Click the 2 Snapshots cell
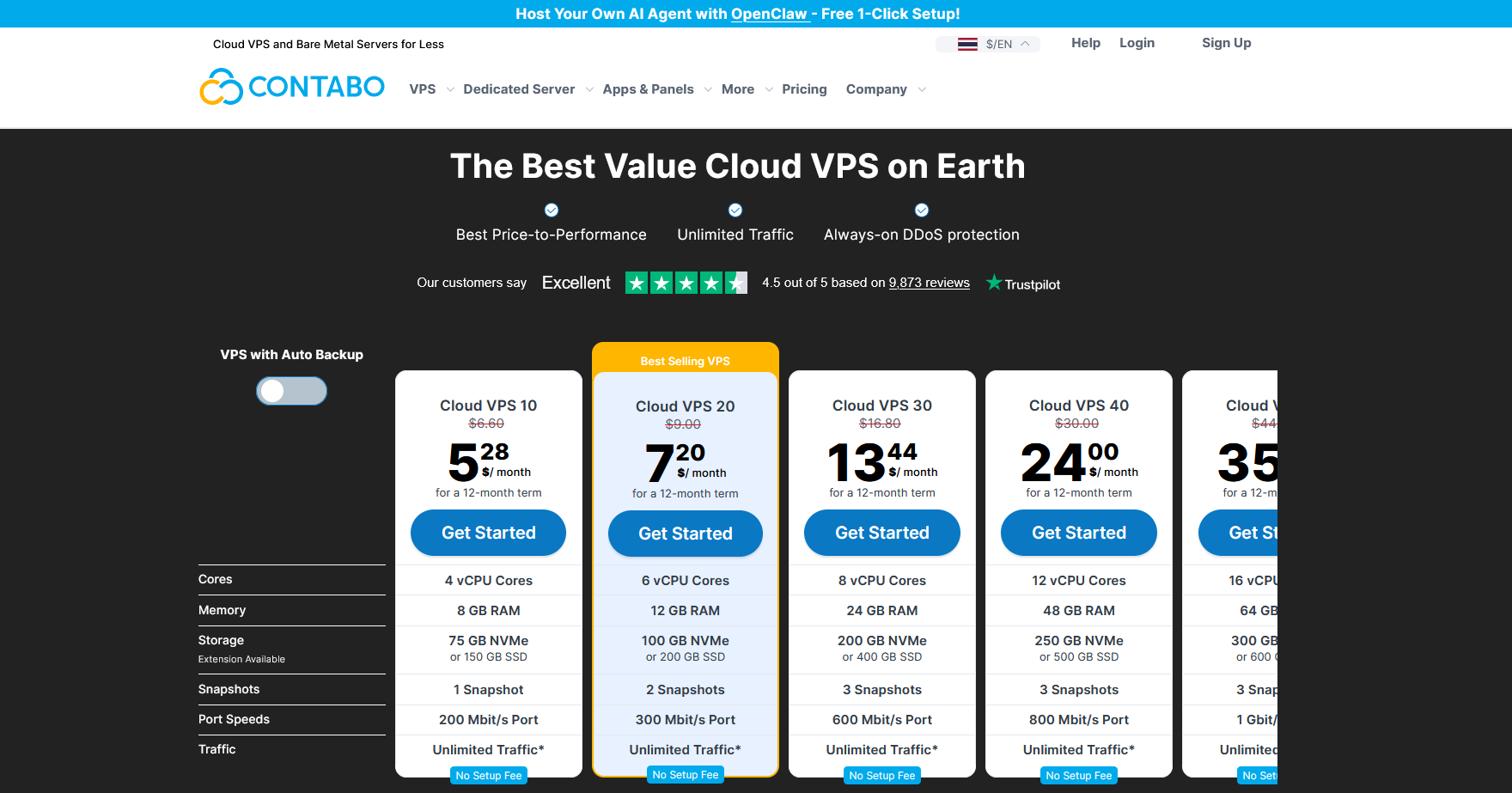 point(686,690)
